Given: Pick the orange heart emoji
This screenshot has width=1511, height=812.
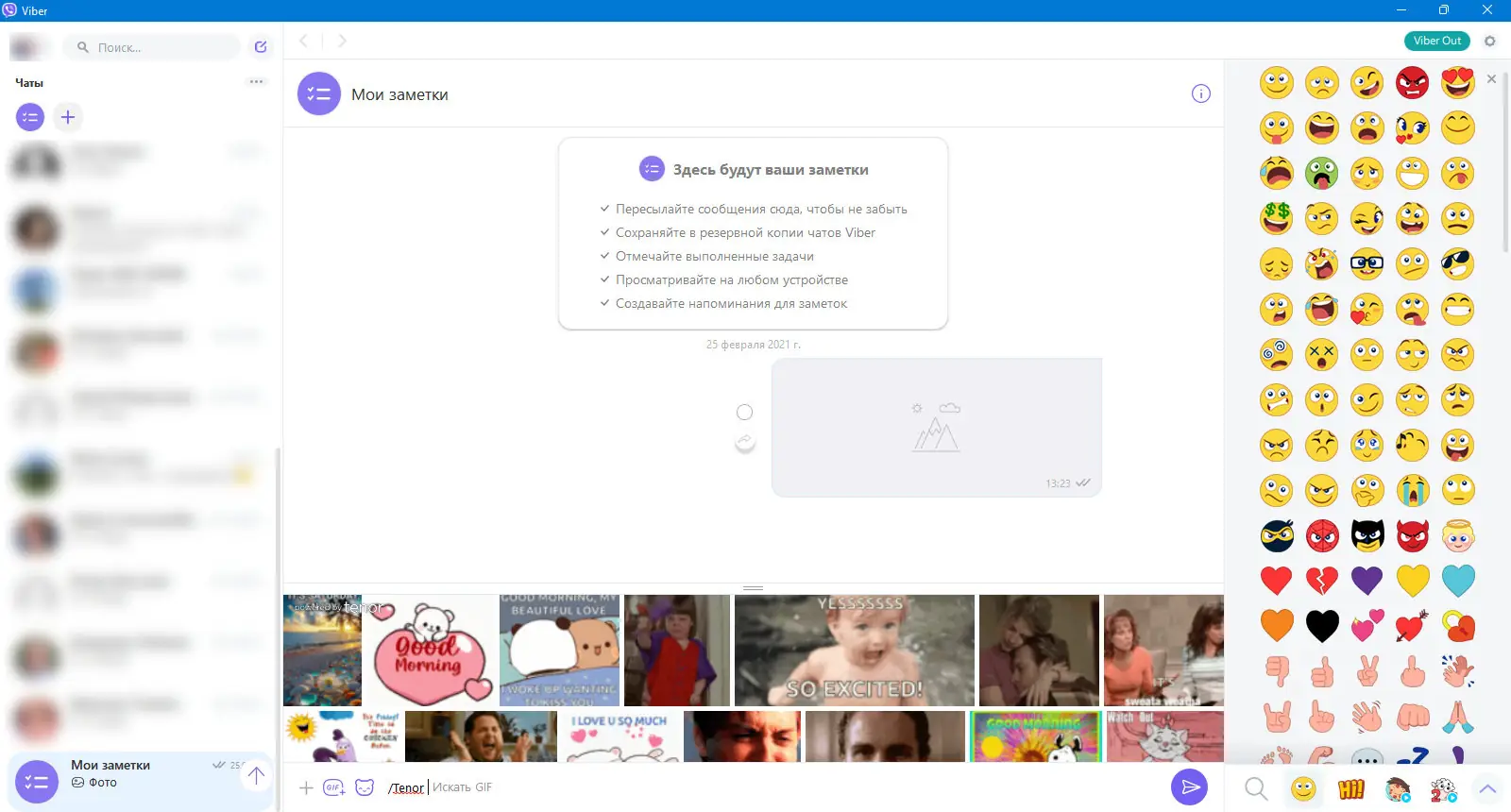Looking at the screenshot, I should pos(1277,626).
